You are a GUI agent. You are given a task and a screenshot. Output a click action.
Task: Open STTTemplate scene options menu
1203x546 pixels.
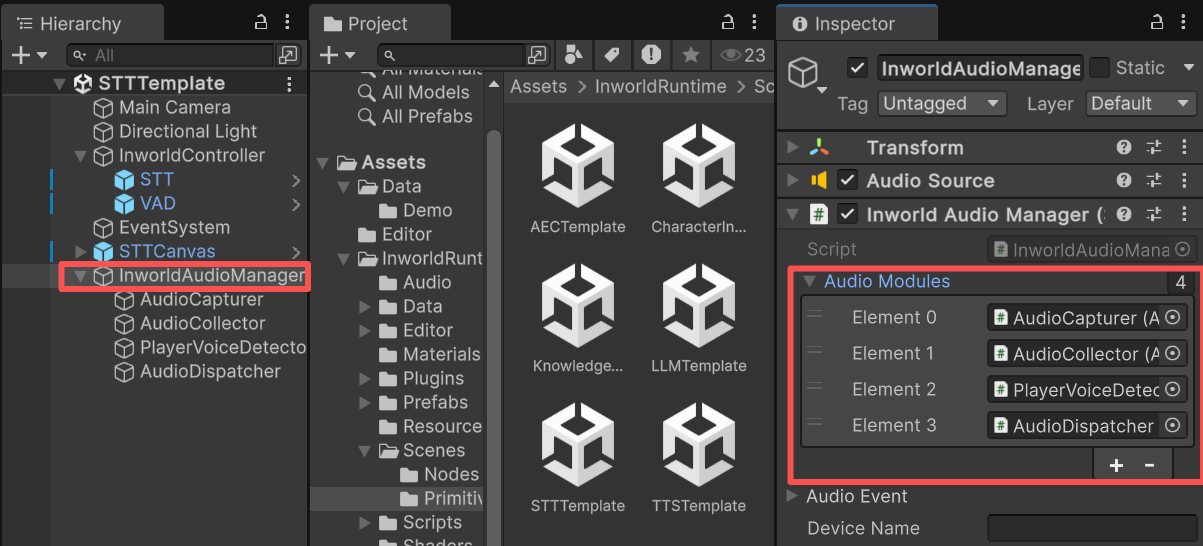pos(290,84)
